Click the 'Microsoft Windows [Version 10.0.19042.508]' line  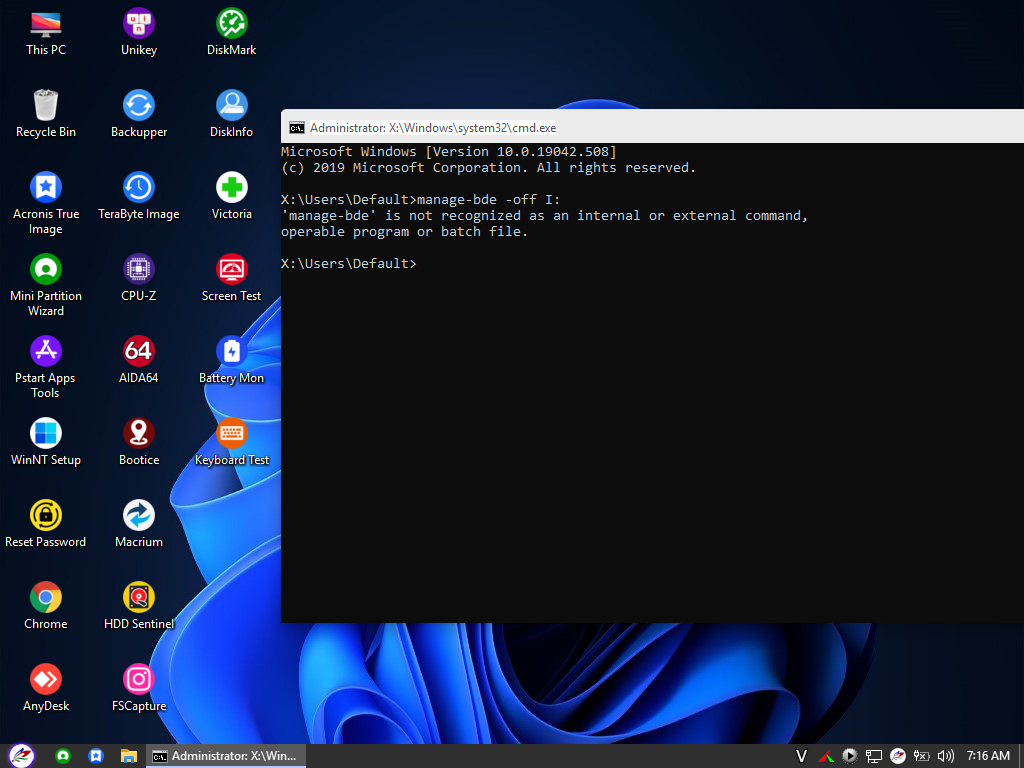point(449,152)
